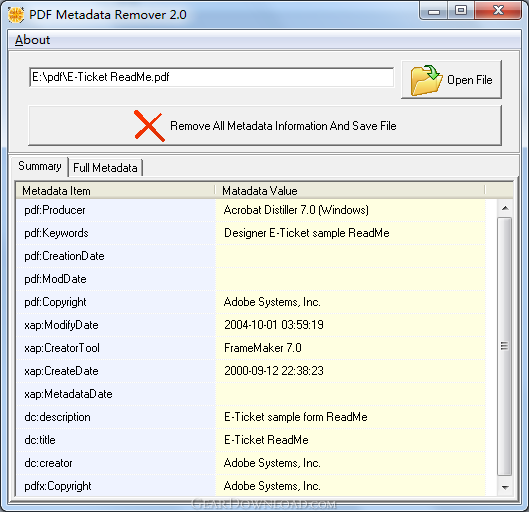The width and height of the screenshot is (529, 512).
Task: Select the pdf:Producer row
Action: [x=251, y=210]
